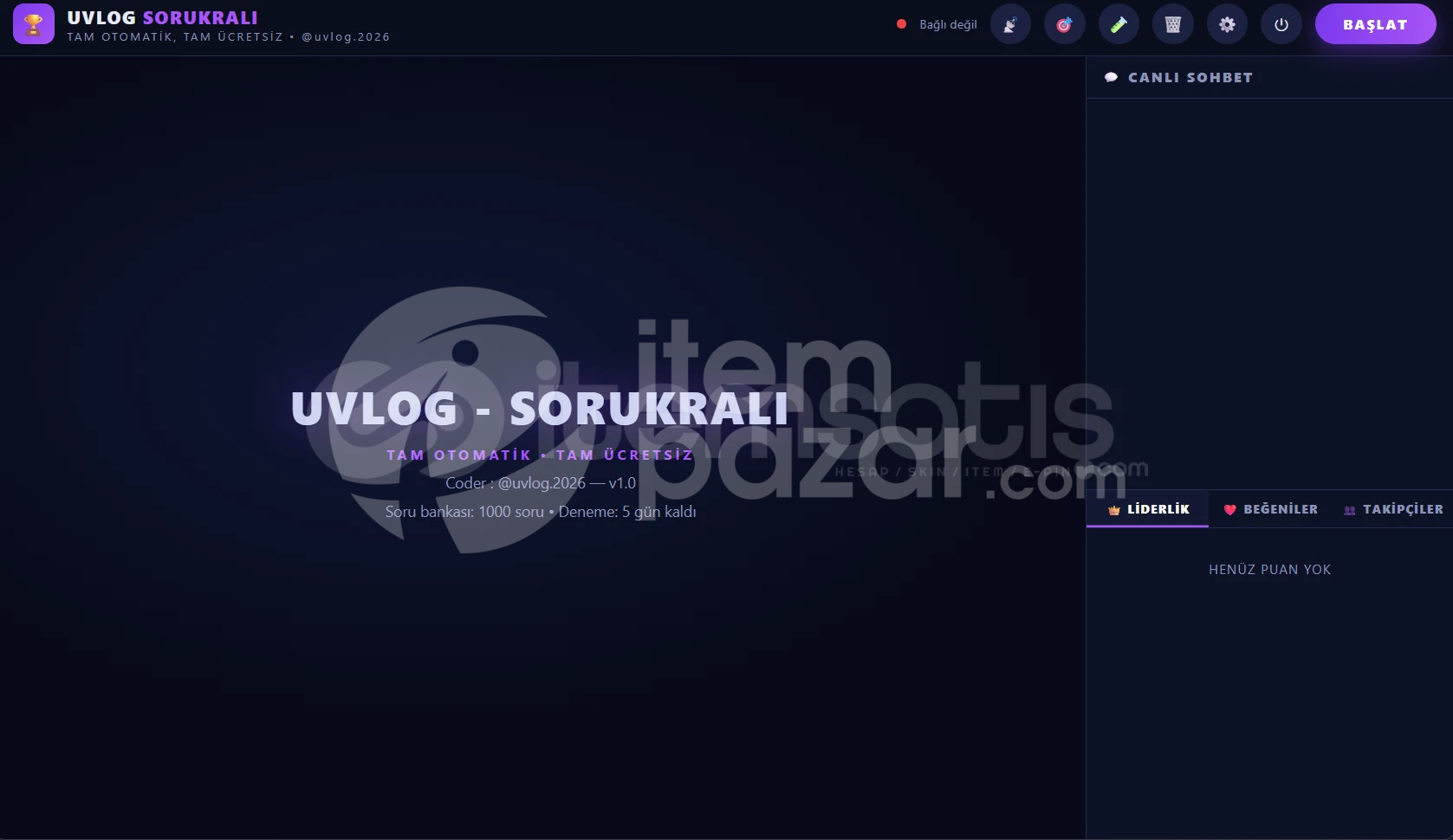Screen dimensions: 1453x840
Task: Open the BEĞENİLER tab
Action: click(1270, 509)
